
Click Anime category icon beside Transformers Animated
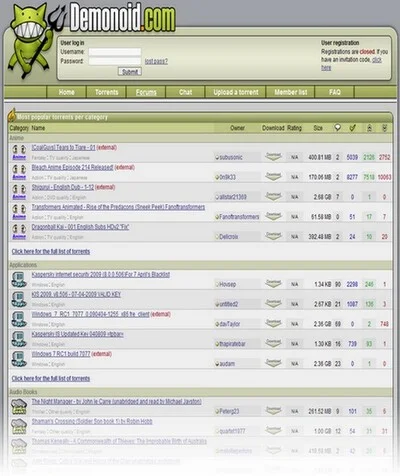(19, 212)
